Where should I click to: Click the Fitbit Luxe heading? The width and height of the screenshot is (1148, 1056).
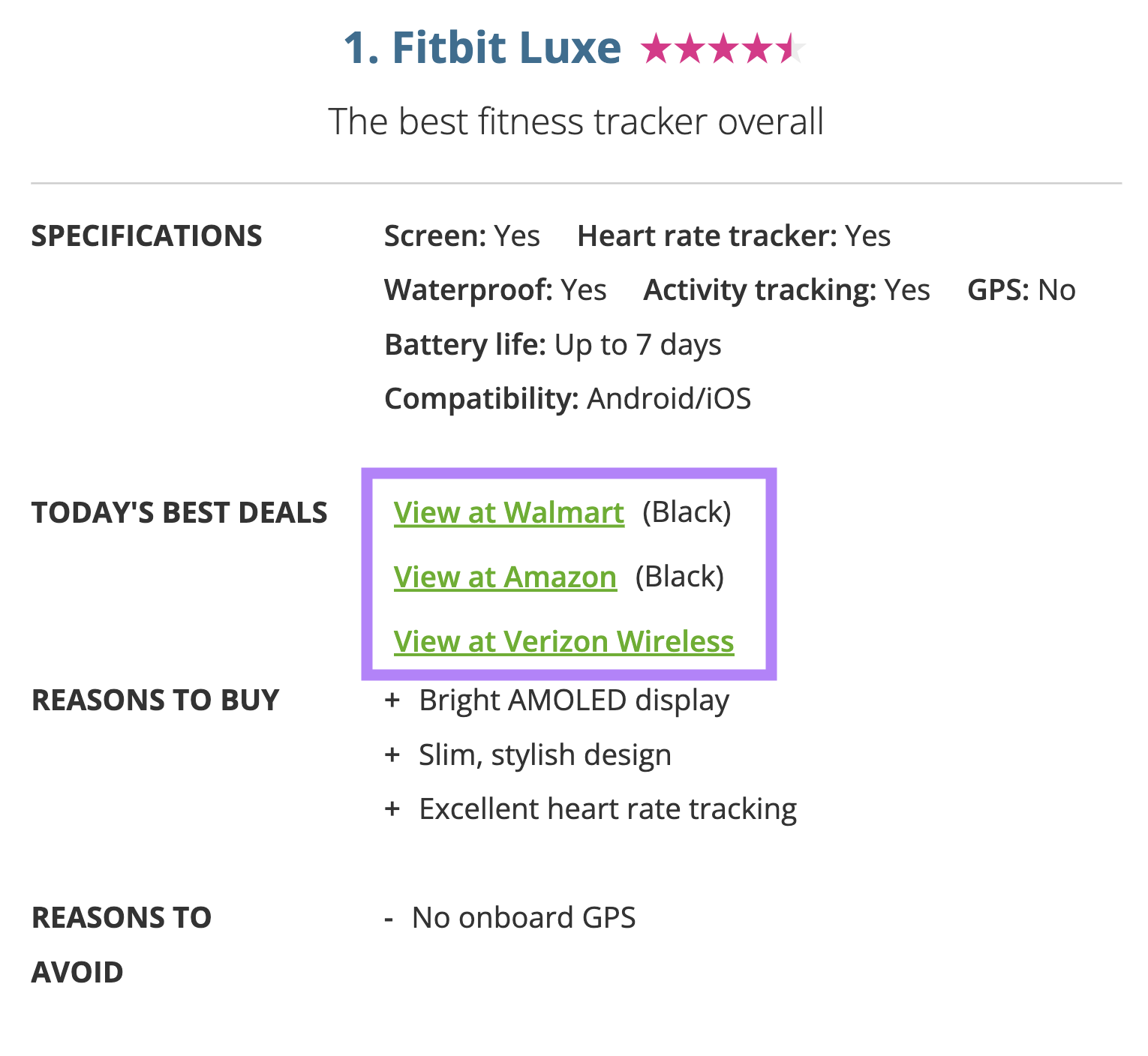[x=482, y=48]
